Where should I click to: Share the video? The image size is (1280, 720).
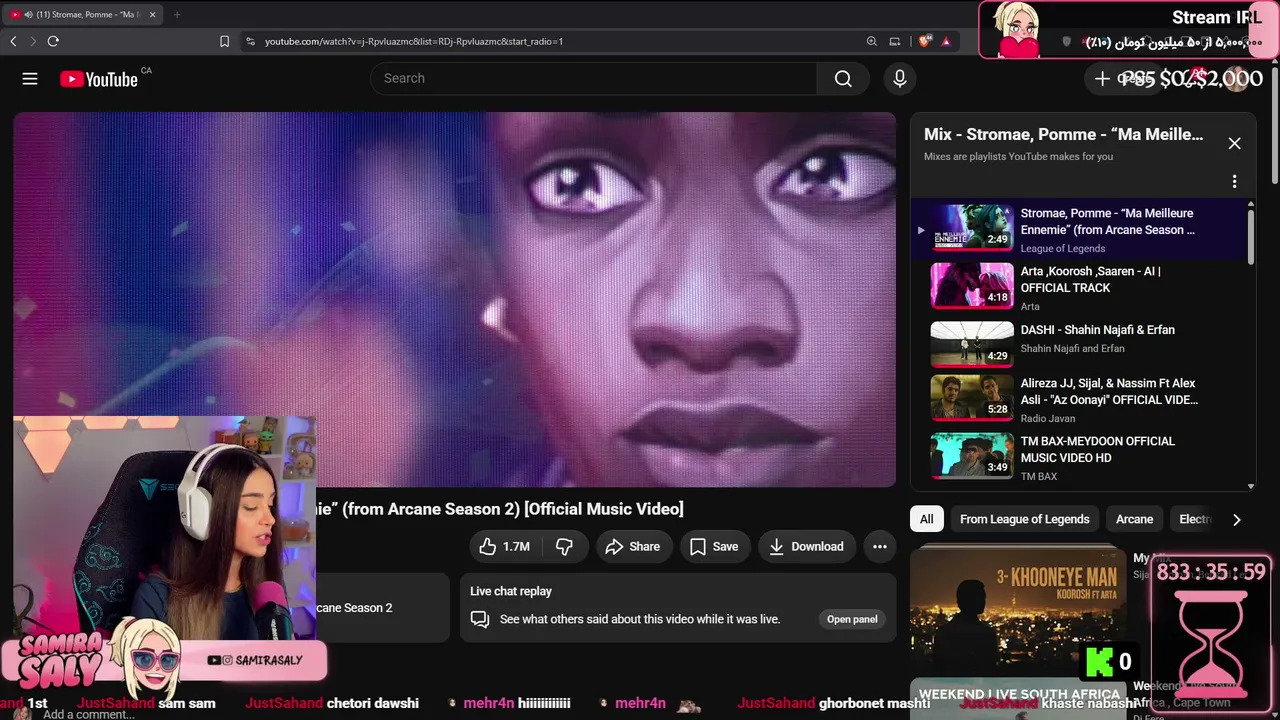click(x=634, y=546)
